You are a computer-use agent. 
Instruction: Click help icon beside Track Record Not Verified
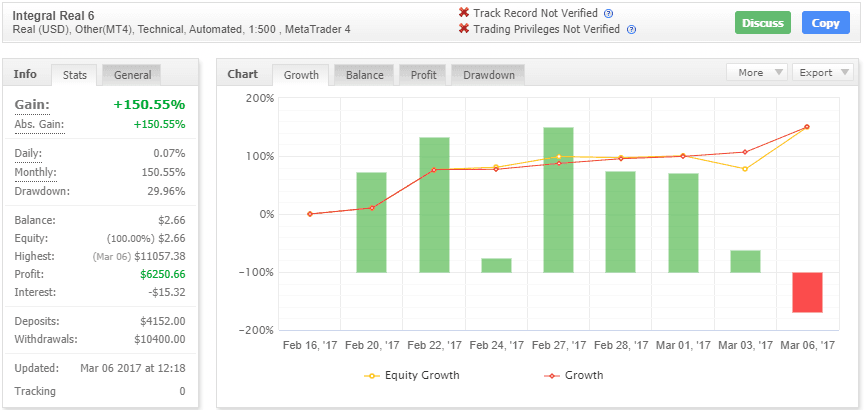pyautogui.click(x=609, y=14)
